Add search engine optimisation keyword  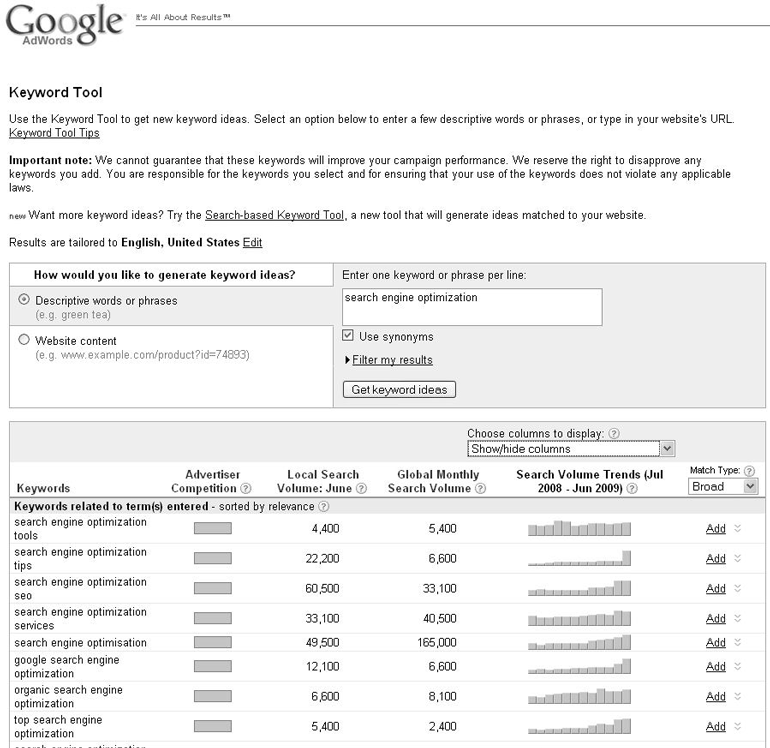pos(715,642)
